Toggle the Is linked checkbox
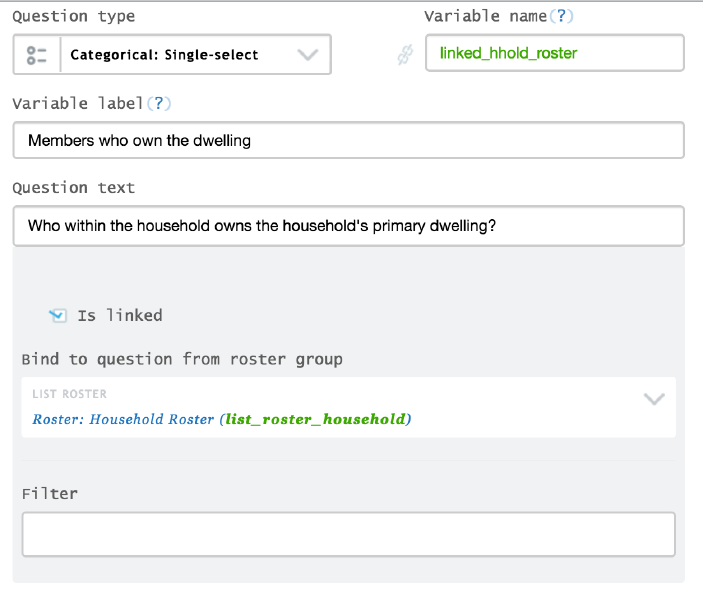Image resolution: width=703 pixels, height=600 pixels. point(58,316)
